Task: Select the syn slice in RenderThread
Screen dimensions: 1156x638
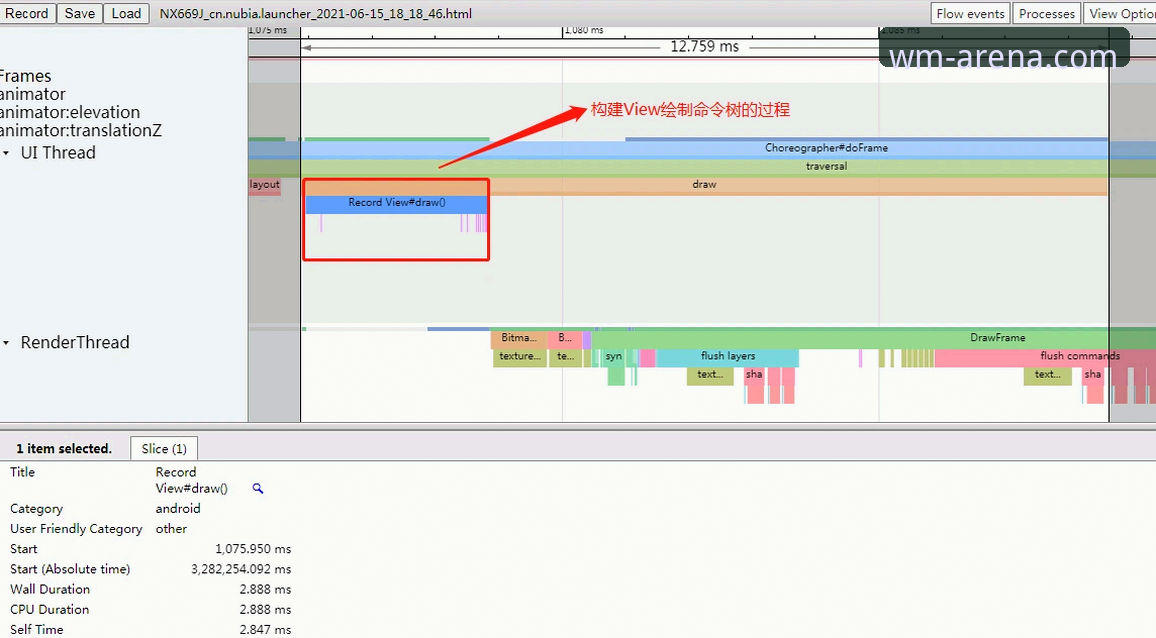Action: pos(613,357)
